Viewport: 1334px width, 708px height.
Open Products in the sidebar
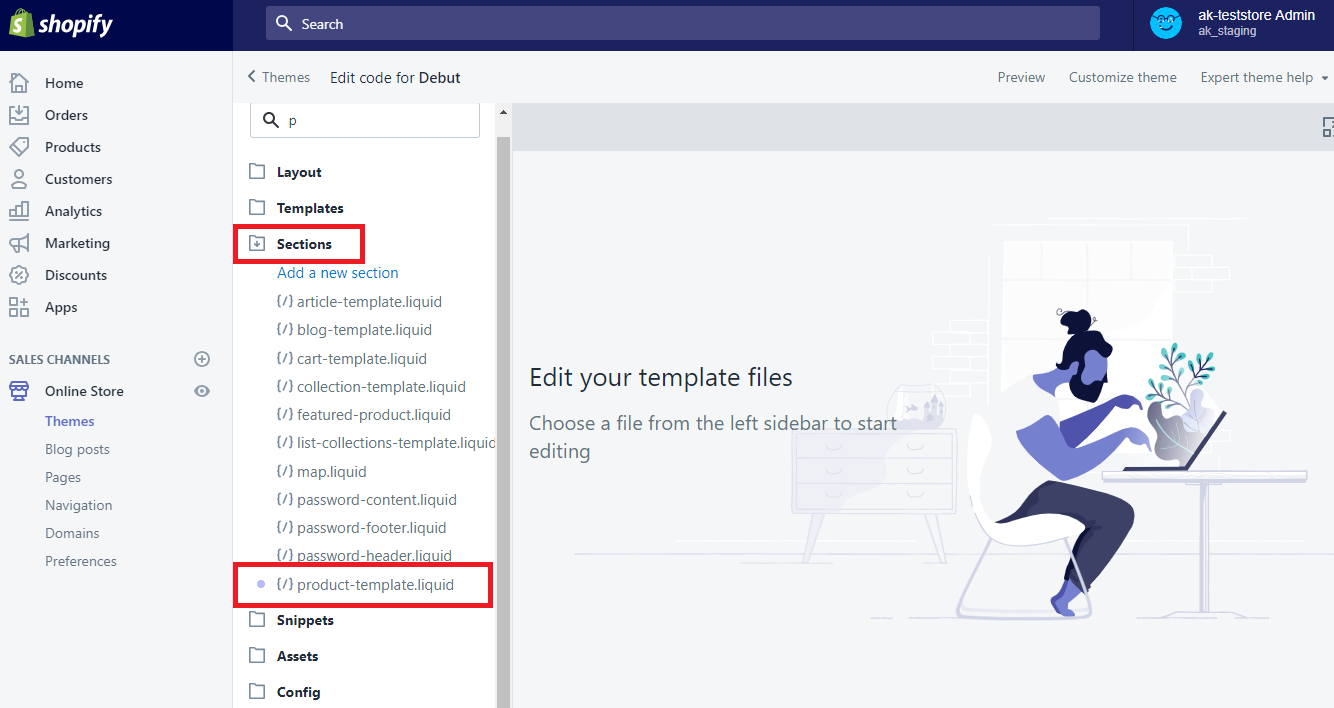(x=73, y=147)
